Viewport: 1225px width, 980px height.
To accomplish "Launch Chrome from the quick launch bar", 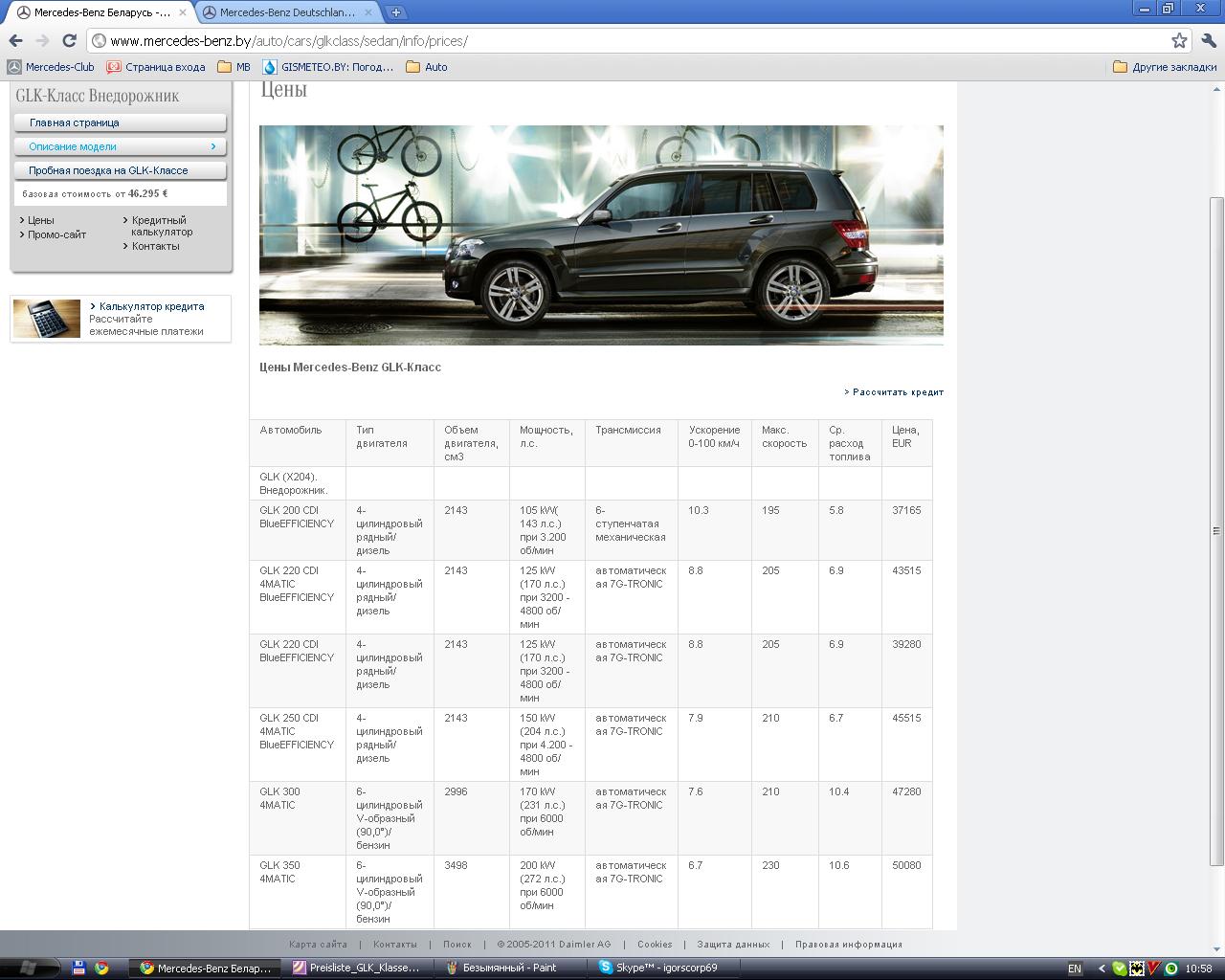I will point(101,968).
